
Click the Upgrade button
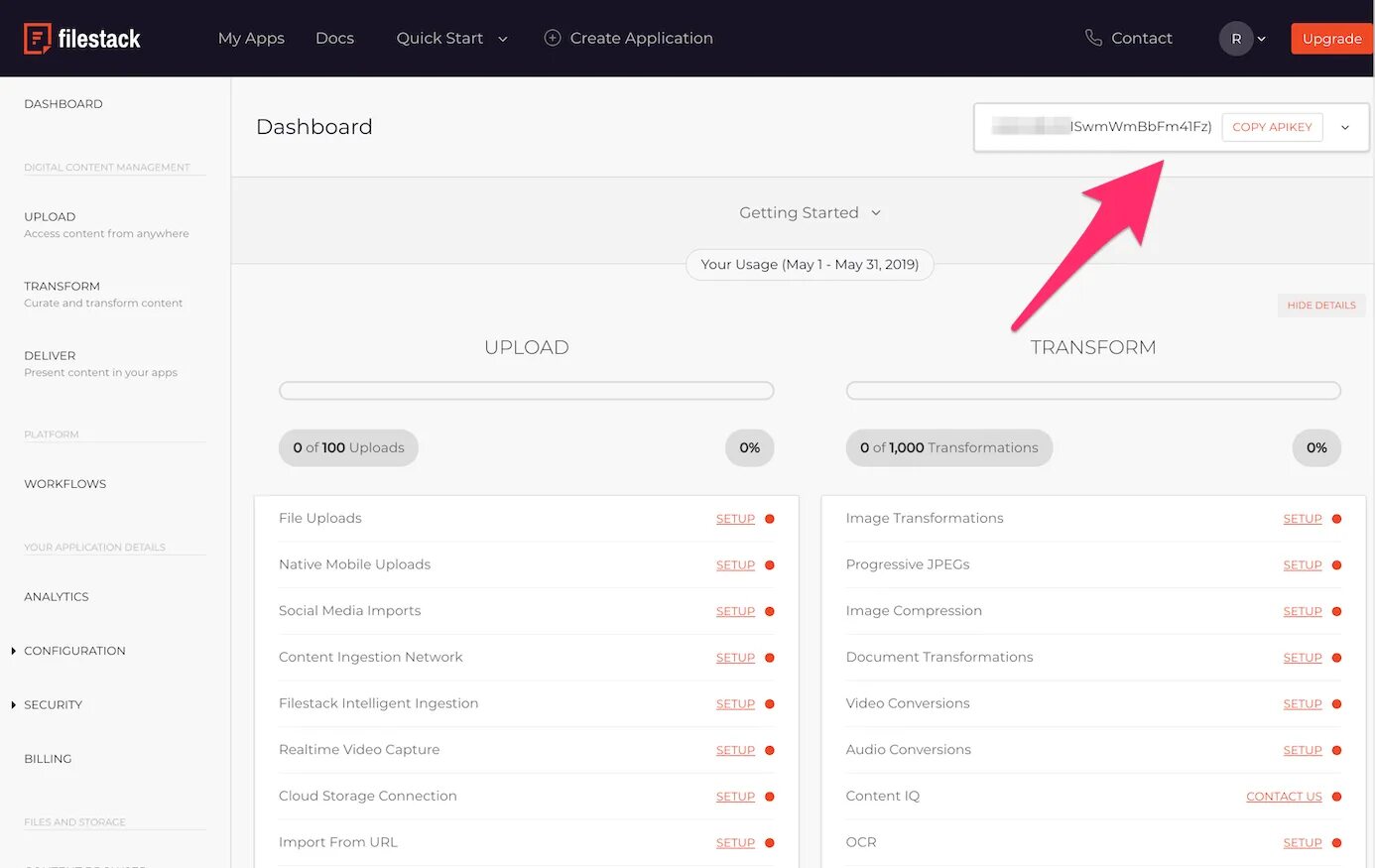[1331, 39]
